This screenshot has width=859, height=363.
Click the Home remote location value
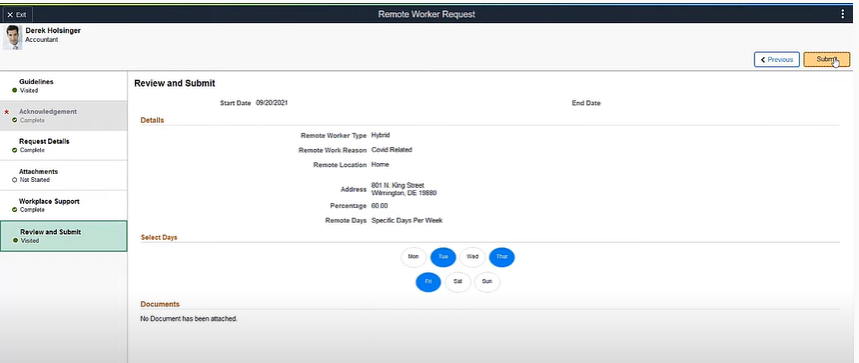tap(380, 164)
